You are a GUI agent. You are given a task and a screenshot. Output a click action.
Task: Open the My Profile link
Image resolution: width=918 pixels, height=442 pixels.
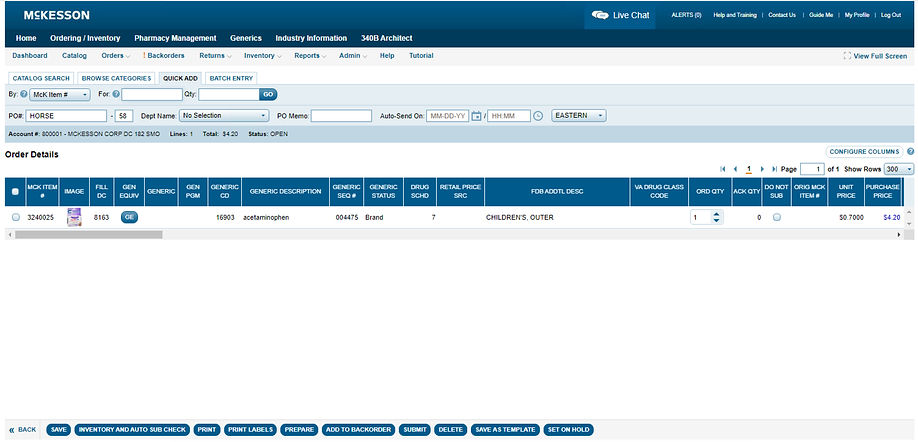857,15
